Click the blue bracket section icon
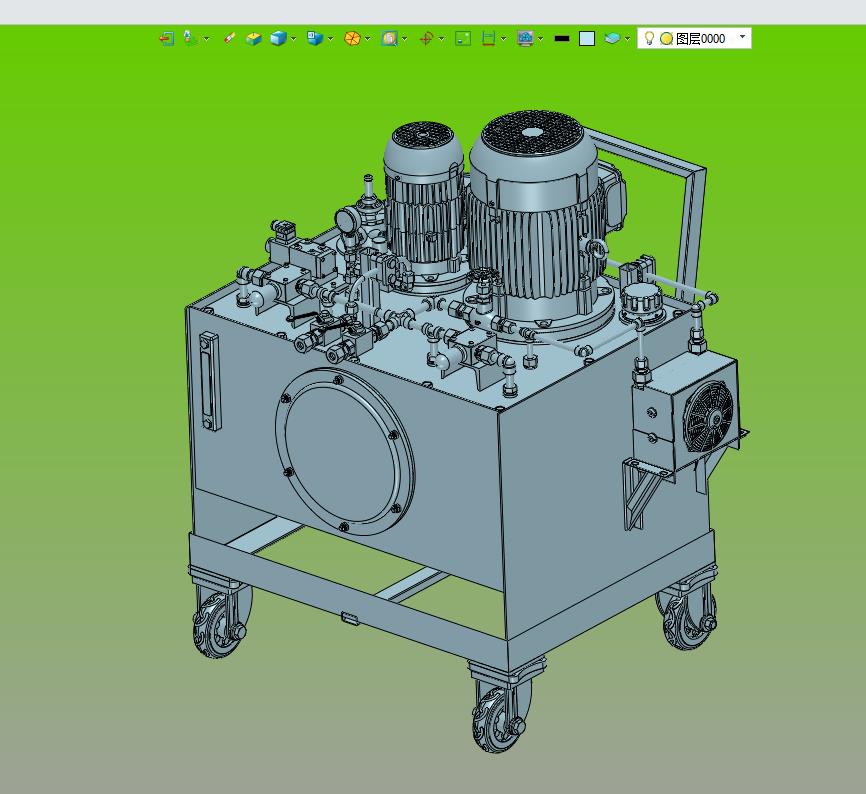Screen dimensions: 866x794 [488, 38]
